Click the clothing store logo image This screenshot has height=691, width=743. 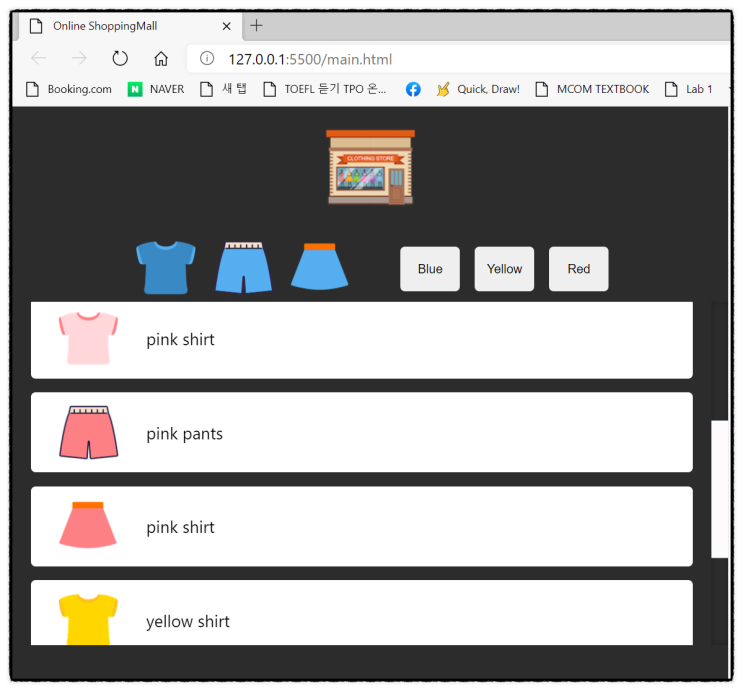pyautogui.click(x=370, y=167)
